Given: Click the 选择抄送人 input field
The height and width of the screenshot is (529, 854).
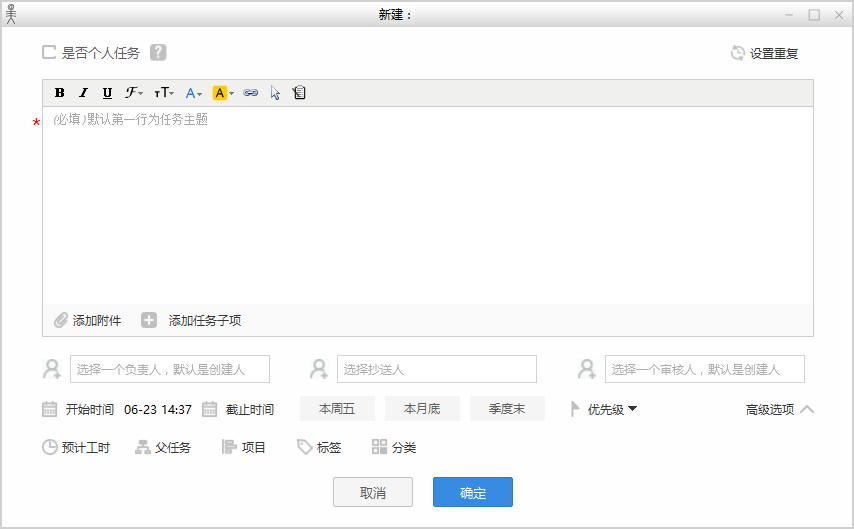Looking at the screenshot, I should (436, 369).
